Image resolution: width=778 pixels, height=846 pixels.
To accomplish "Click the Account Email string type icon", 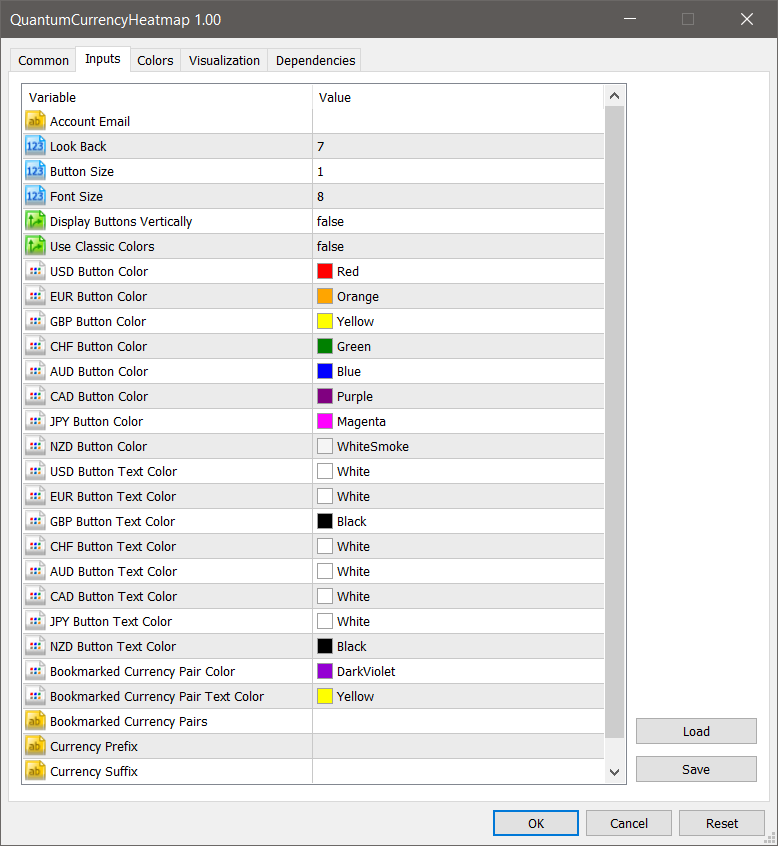I will point(35,121).
